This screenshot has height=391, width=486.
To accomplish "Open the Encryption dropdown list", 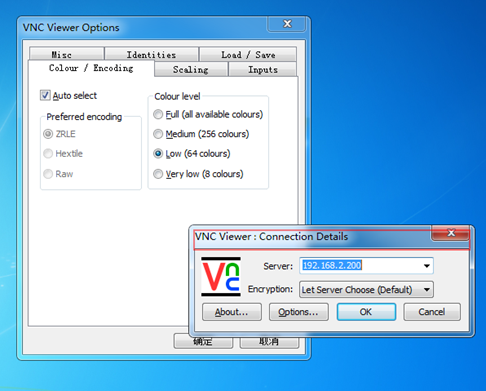I will click(x=367, y=289).
